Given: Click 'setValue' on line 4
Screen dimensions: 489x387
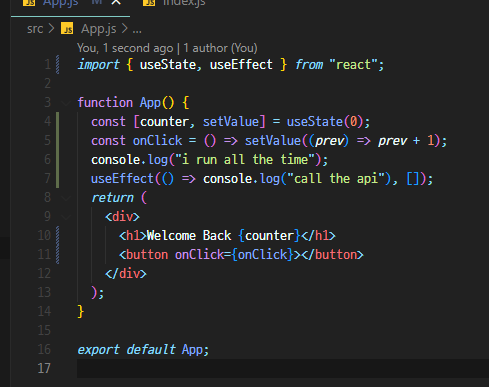Looking at the screenshot, I should [x=231, y=122].
